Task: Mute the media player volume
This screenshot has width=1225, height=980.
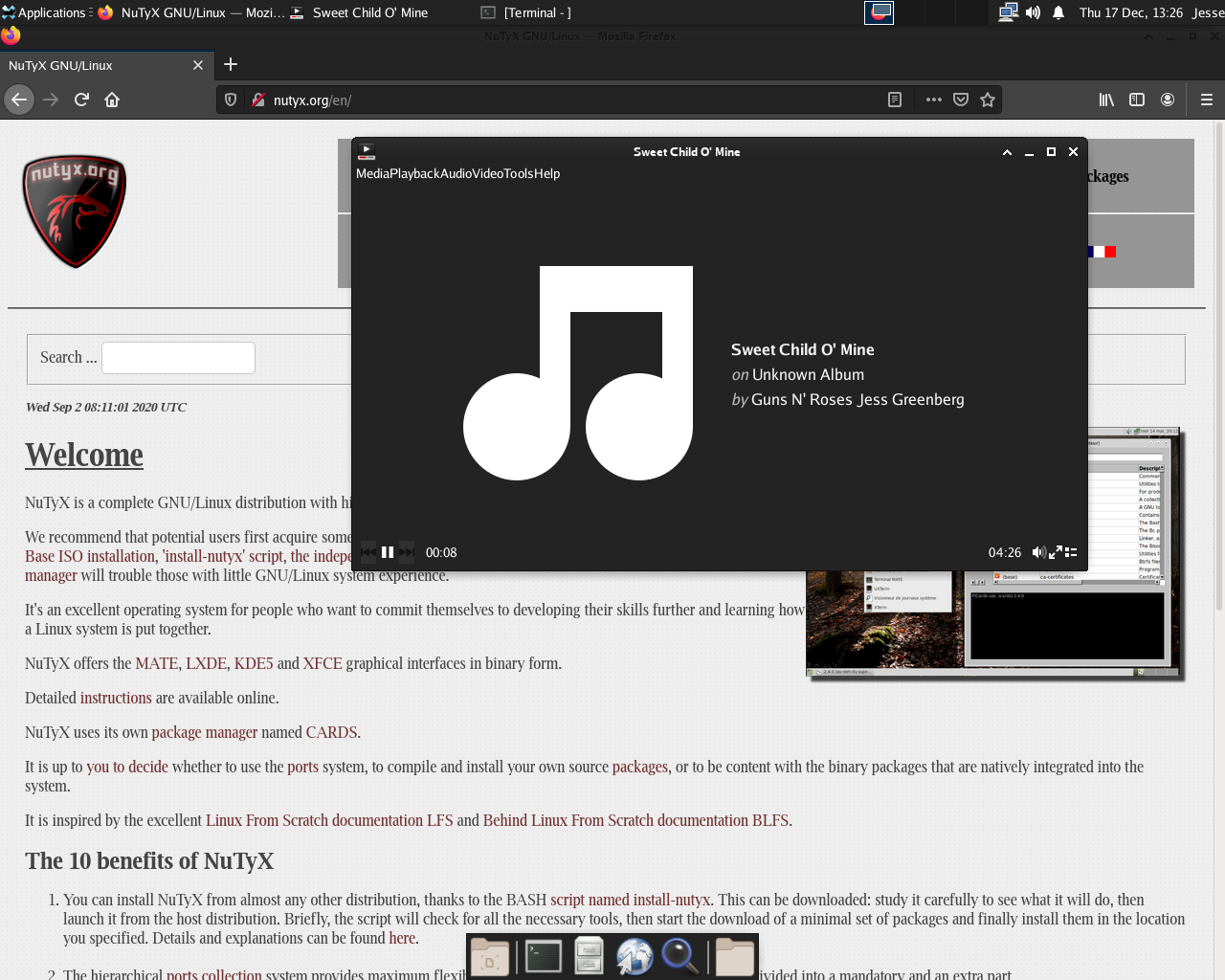Action: coord(1038,552)
